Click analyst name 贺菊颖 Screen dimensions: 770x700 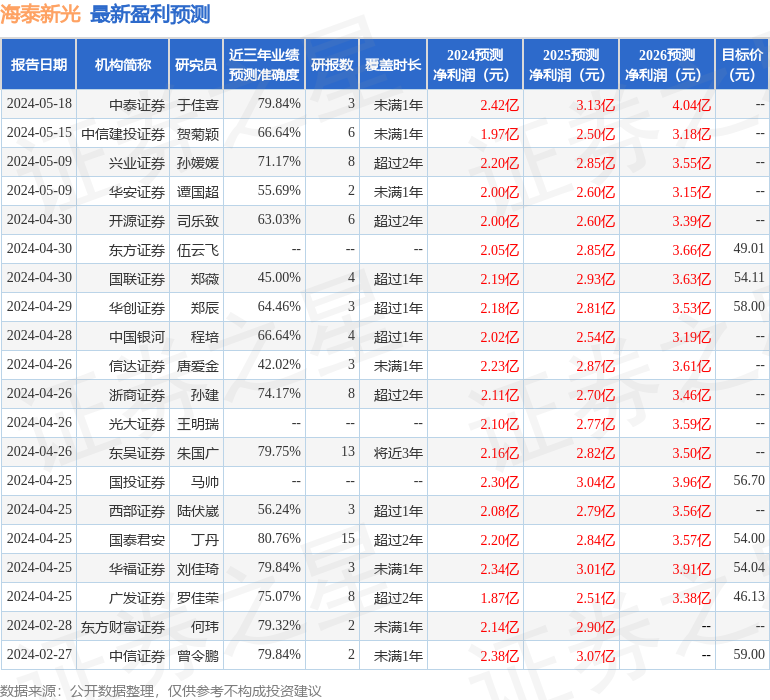tap(198, 134)
